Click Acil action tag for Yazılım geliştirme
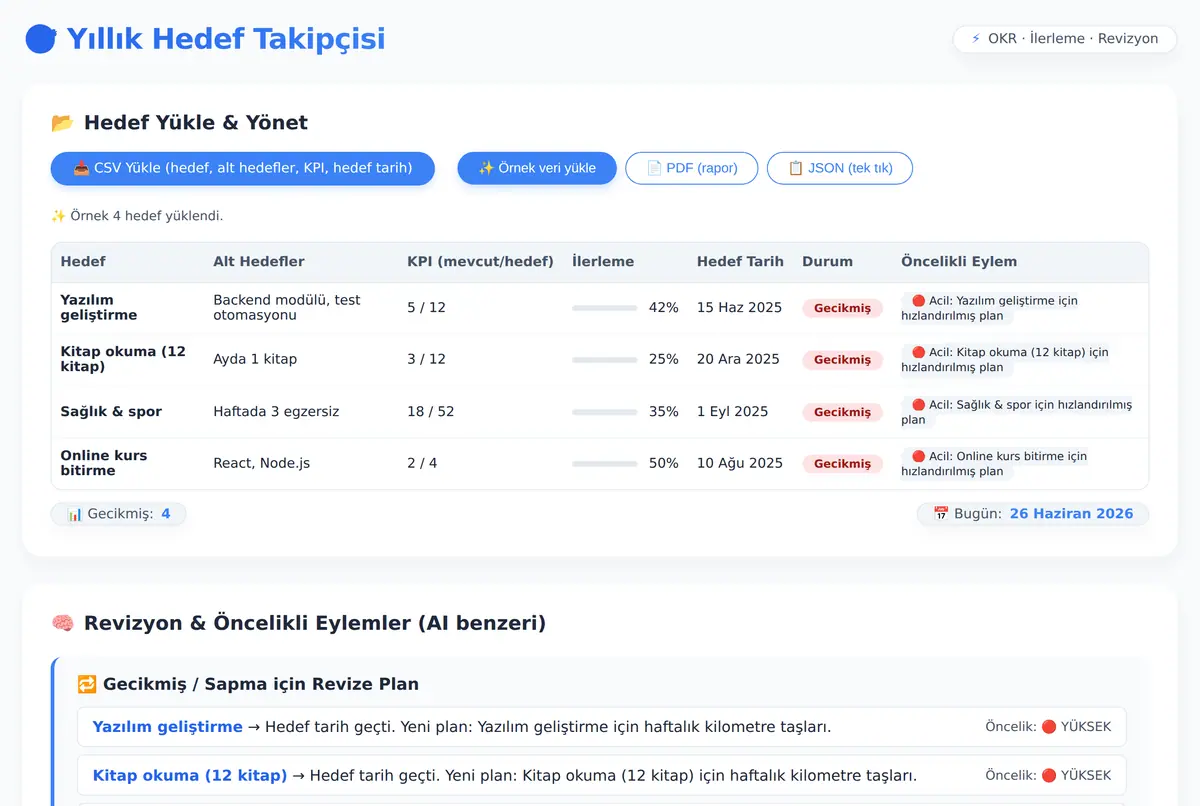Viewport: 1200px width, 806px height. 990,308
